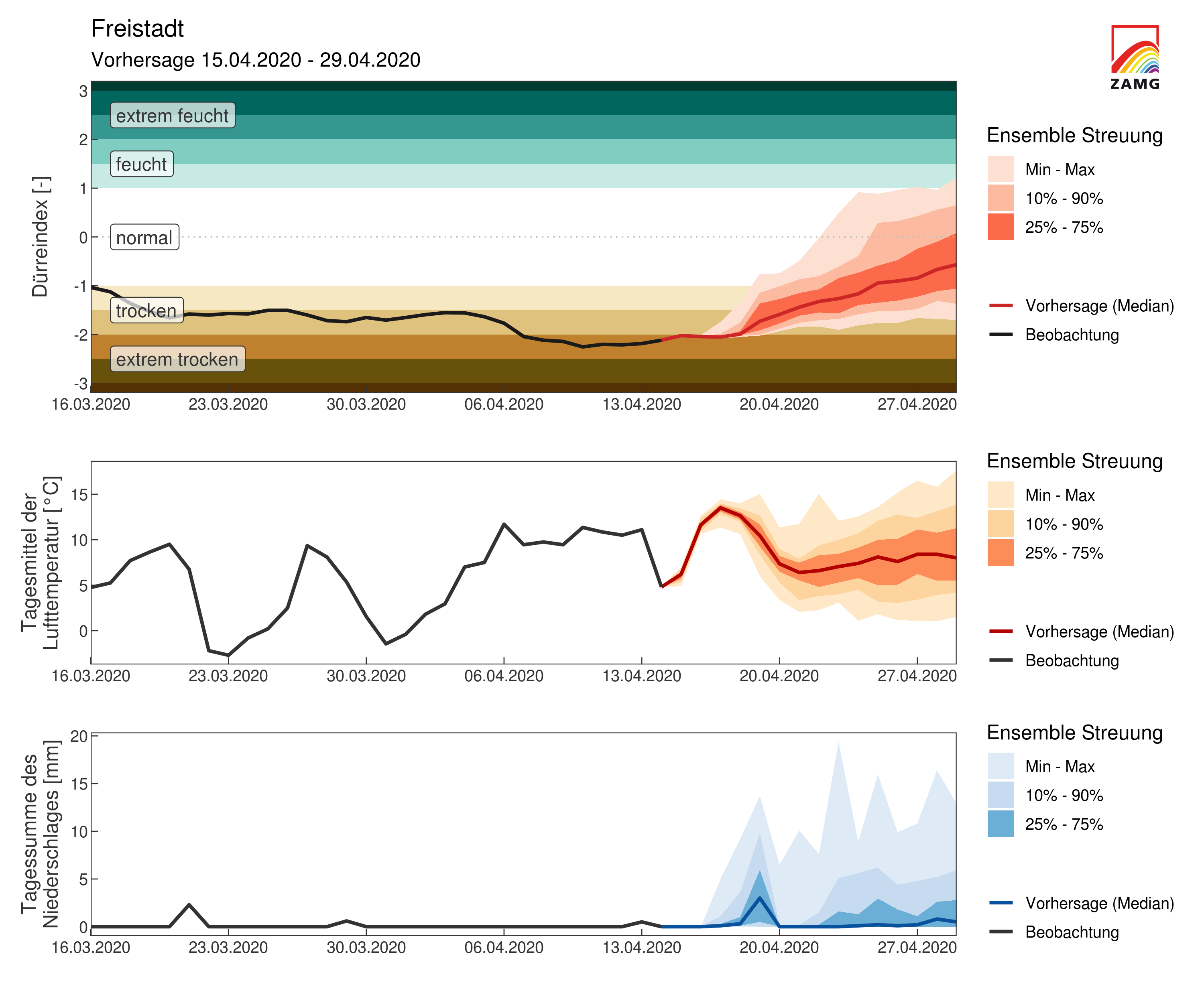Click date 13.04.2020 under drought chart
Viewport: 1204px width, 1003px height.
click(642, 404)
